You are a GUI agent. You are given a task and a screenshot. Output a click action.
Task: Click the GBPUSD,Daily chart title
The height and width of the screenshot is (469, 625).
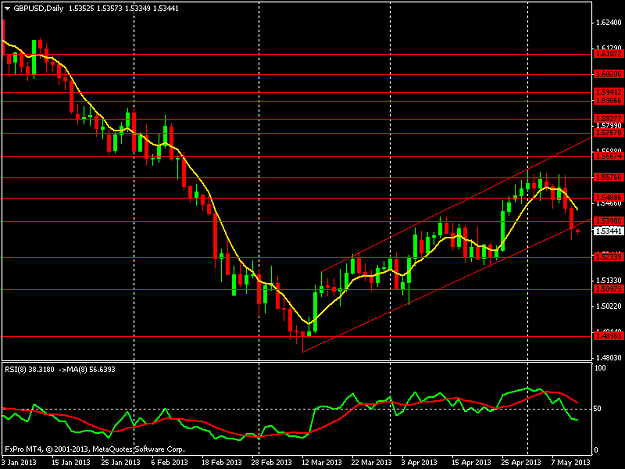coord(38,8)
